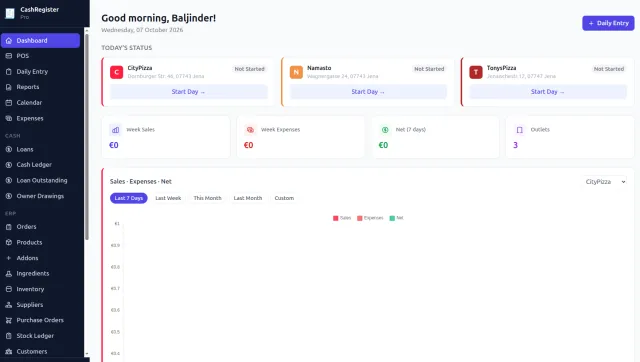Click the Sales · Expenses · Net chart title

[x=141, y=182]
